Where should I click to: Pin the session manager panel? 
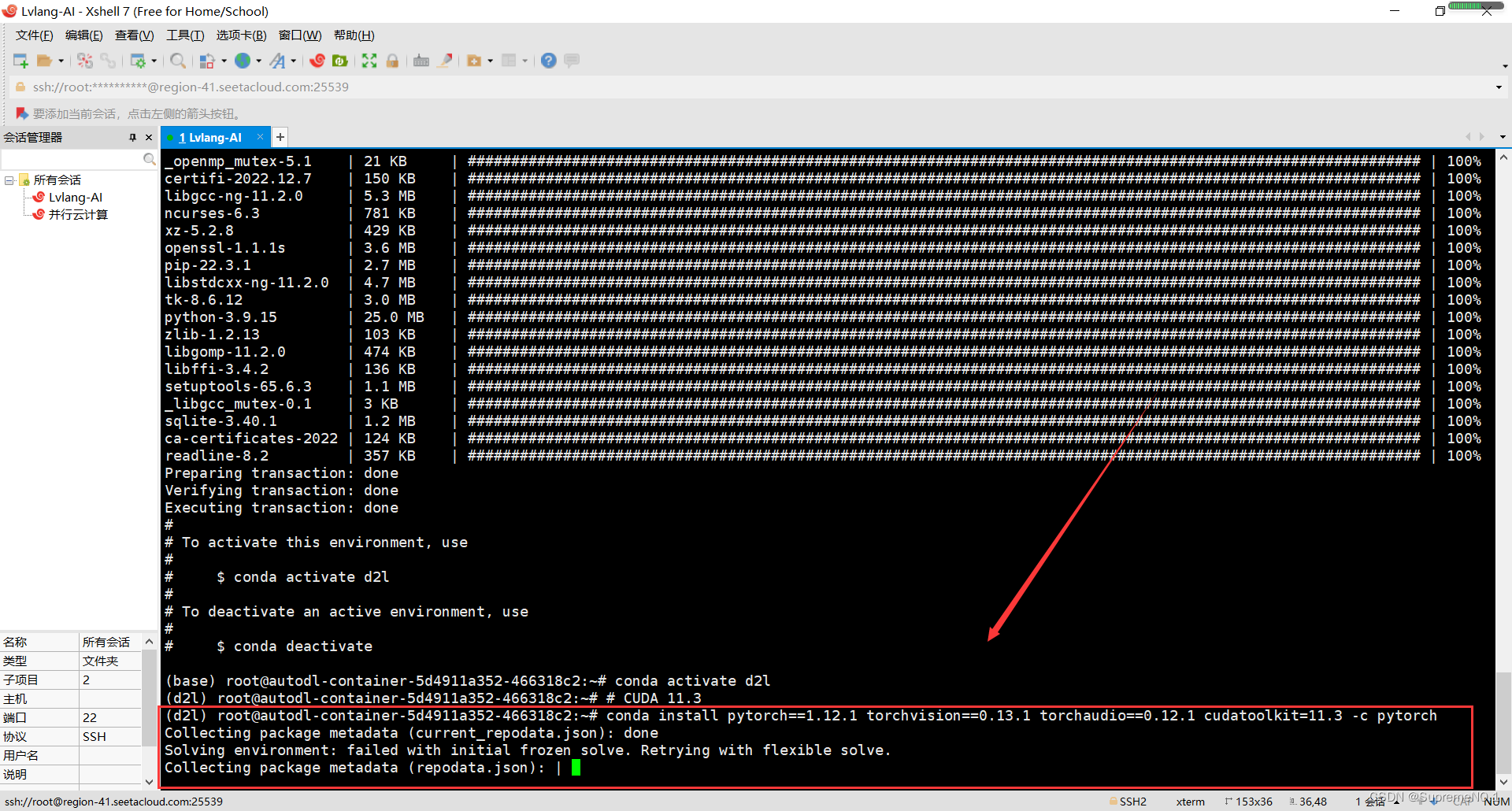132,138
